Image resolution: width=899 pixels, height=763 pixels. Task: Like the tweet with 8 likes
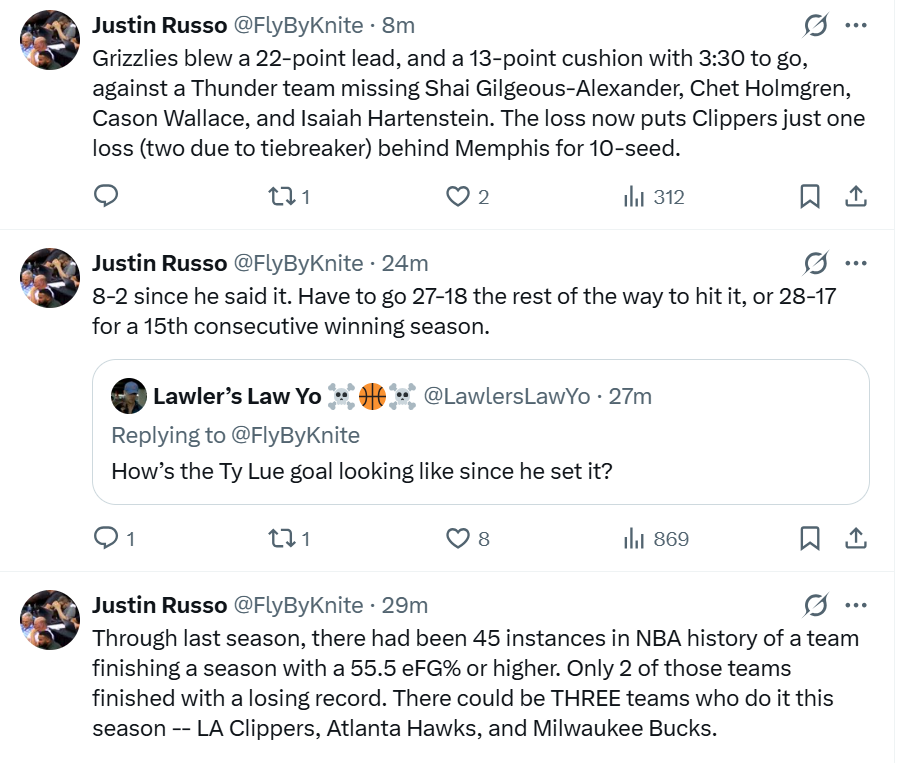click(x=458, y=538)
